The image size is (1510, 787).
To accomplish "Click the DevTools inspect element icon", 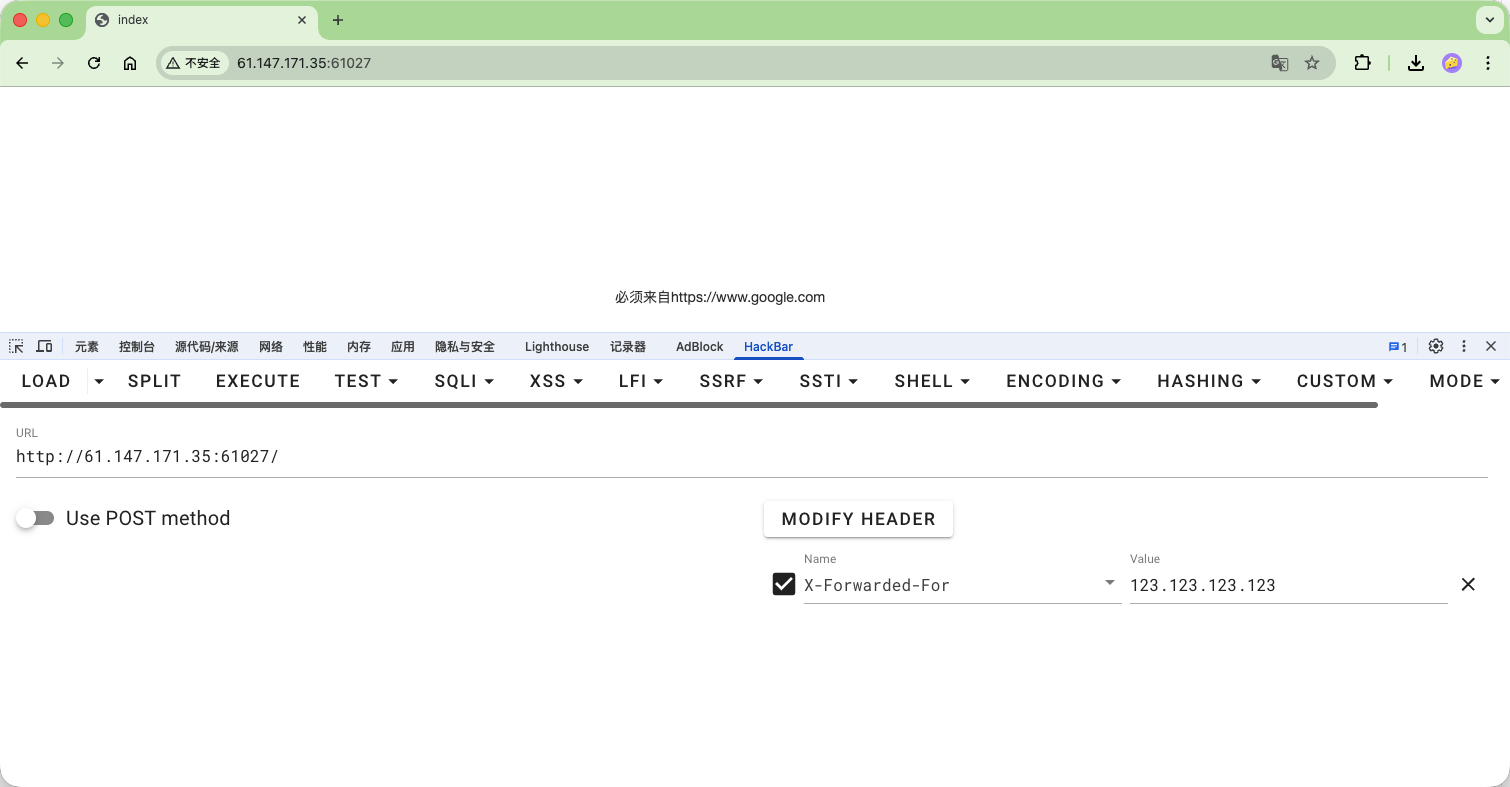I will [x=16, y=346].
